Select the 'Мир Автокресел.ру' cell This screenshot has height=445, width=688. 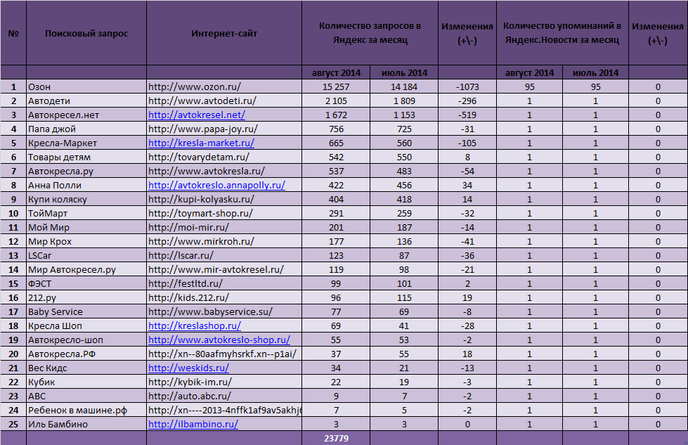tap(86, 270)
